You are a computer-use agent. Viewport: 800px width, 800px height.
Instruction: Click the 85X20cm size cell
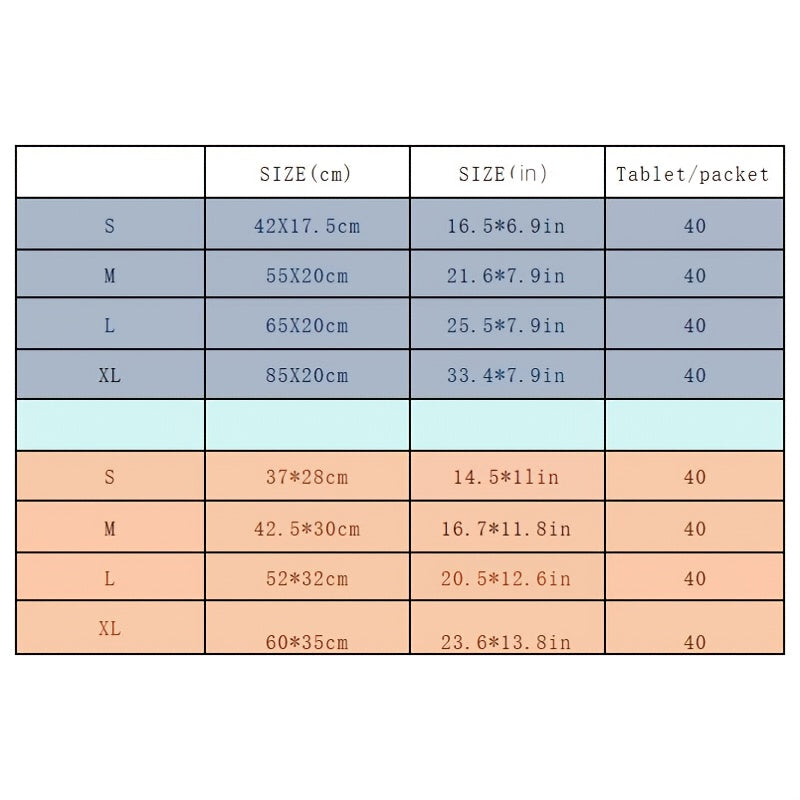[x=306, y=376]
